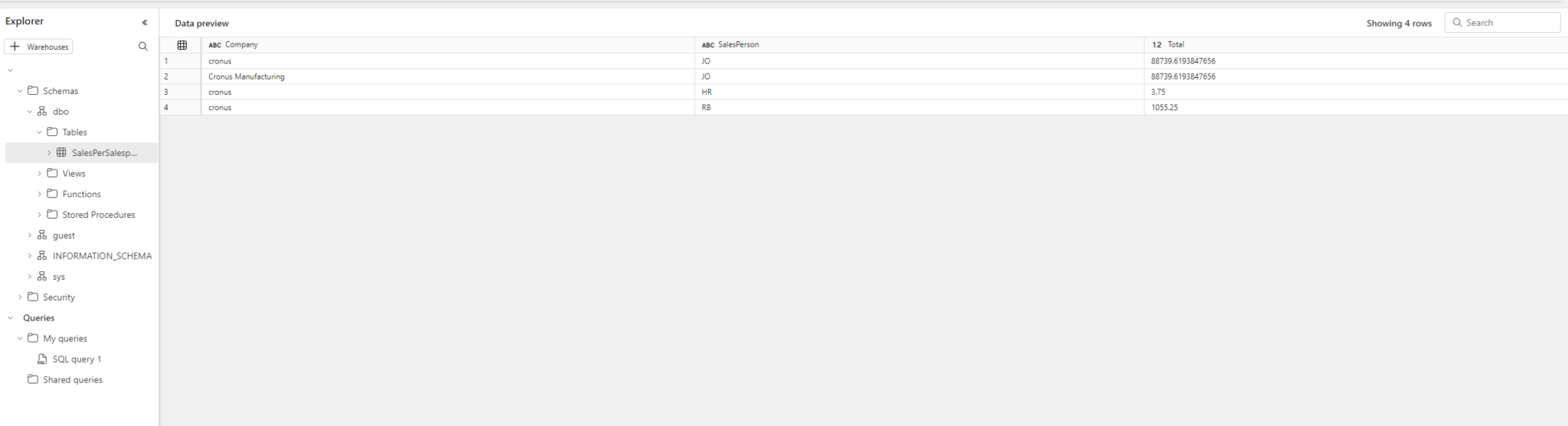Expand the Security folder
This screenshot has height=426, width=1568.
pos(20,298)
